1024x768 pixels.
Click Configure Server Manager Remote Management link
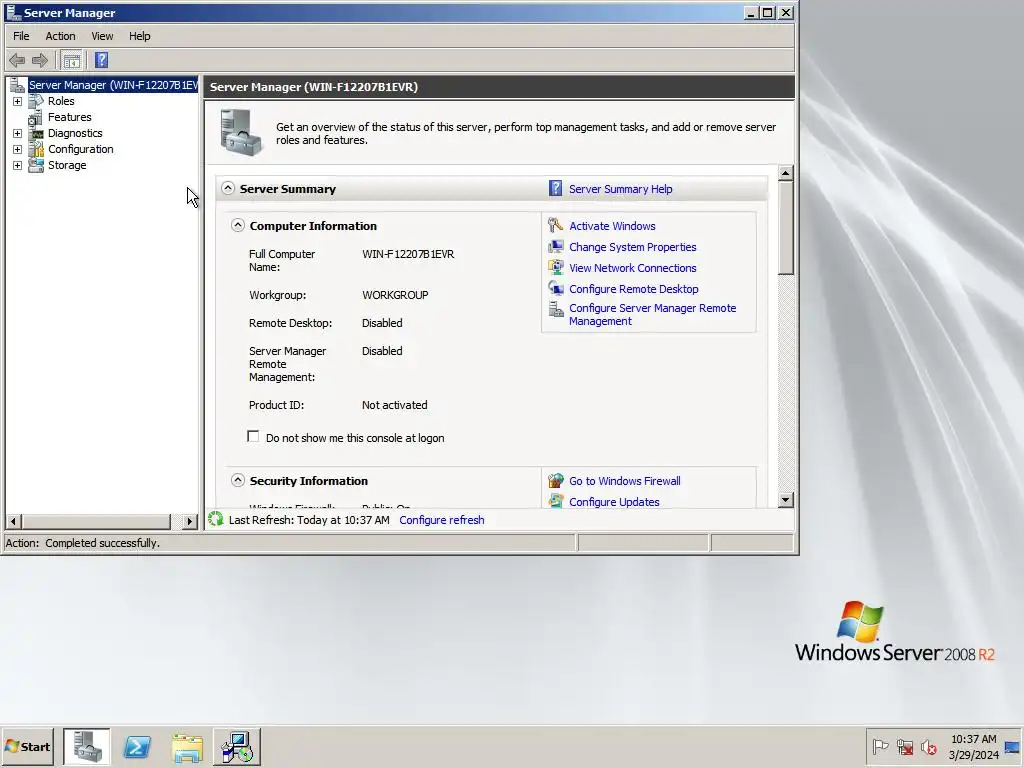[x=652, y=314]
